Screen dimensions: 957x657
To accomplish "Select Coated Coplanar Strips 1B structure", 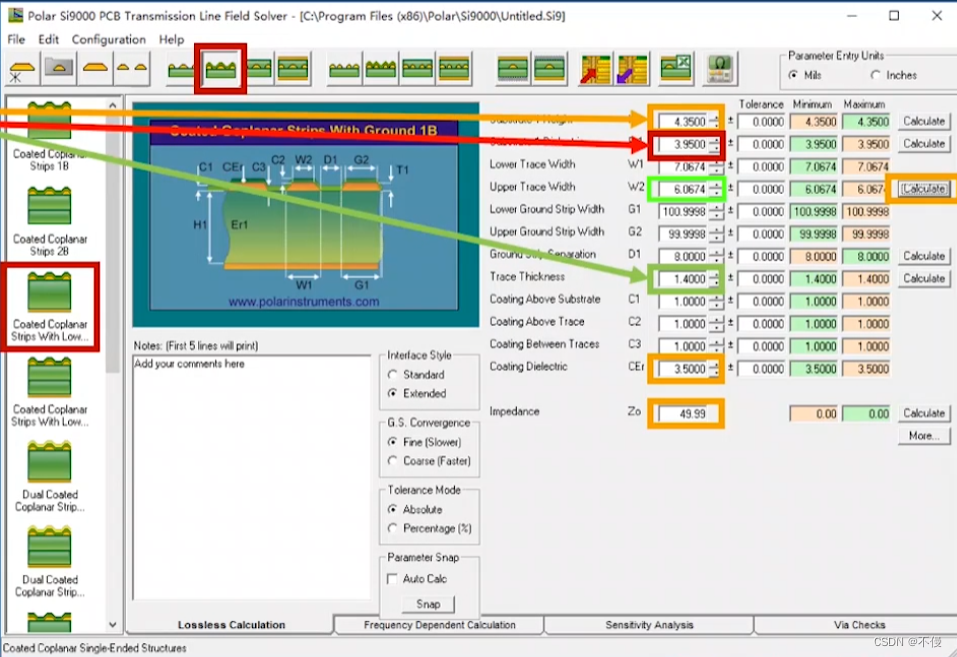I will (x=49, y=137).
